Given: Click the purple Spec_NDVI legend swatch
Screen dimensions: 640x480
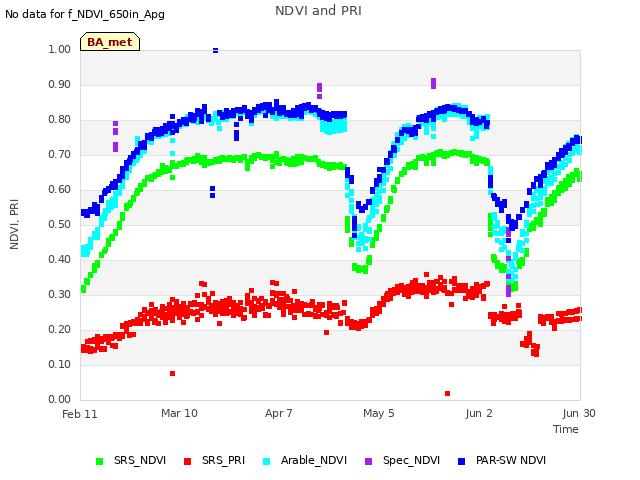Looking at the screenshot, I should point(369,461).
